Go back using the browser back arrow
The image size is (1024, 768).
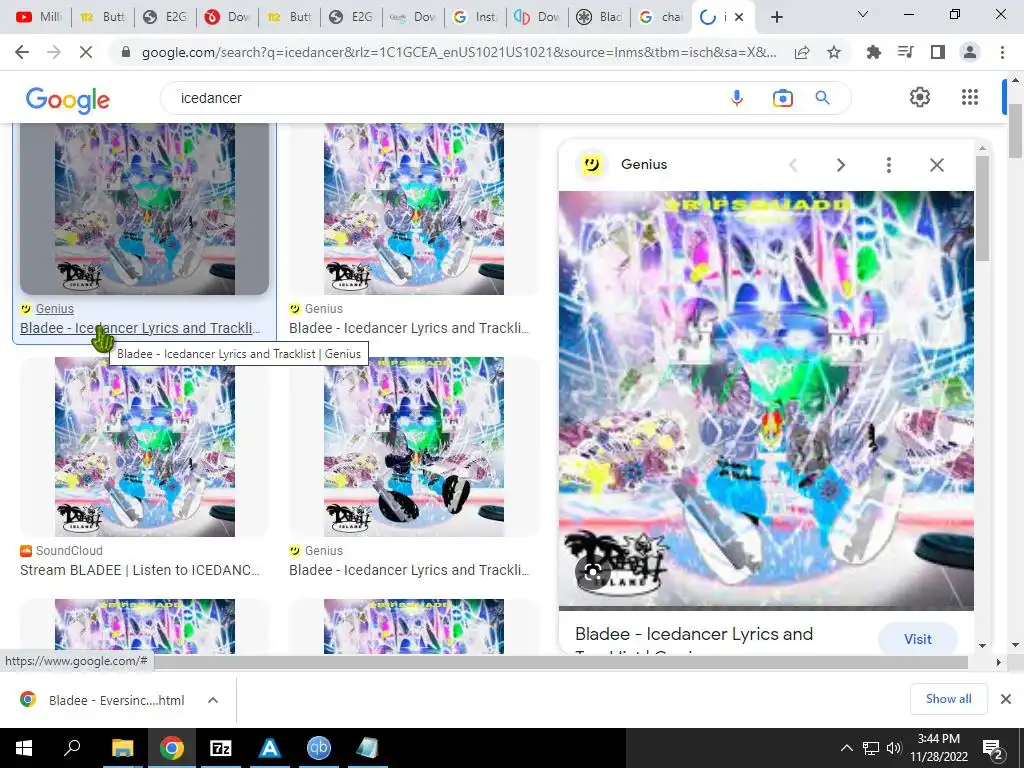(x=22, y=52)
